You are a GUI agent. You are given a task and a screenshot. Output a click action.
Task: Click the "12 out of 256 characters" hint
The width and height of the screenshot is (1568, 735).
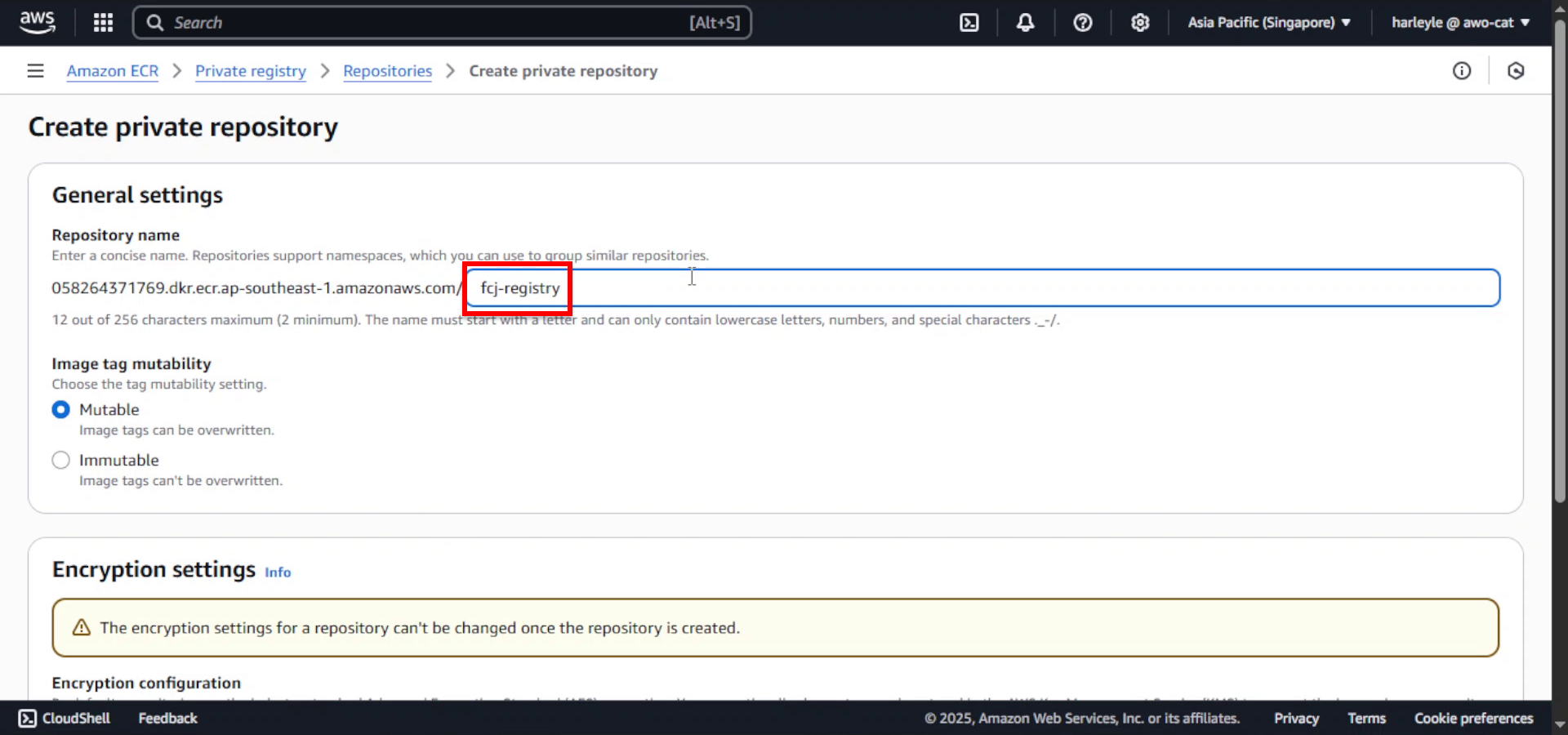click(555, 320)
